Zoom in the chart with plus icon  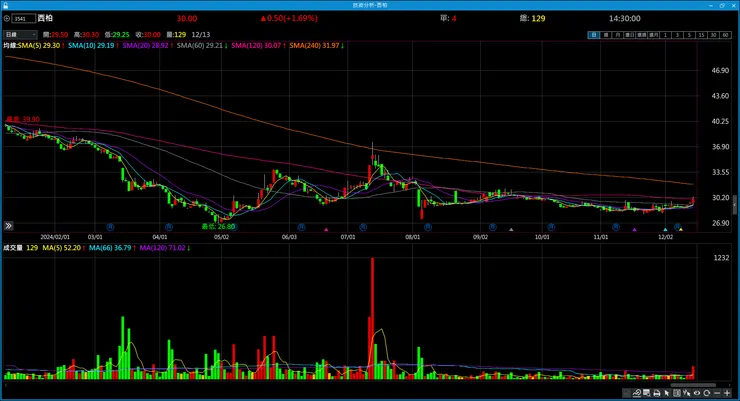pyautogui.click(x=727, y=393)
